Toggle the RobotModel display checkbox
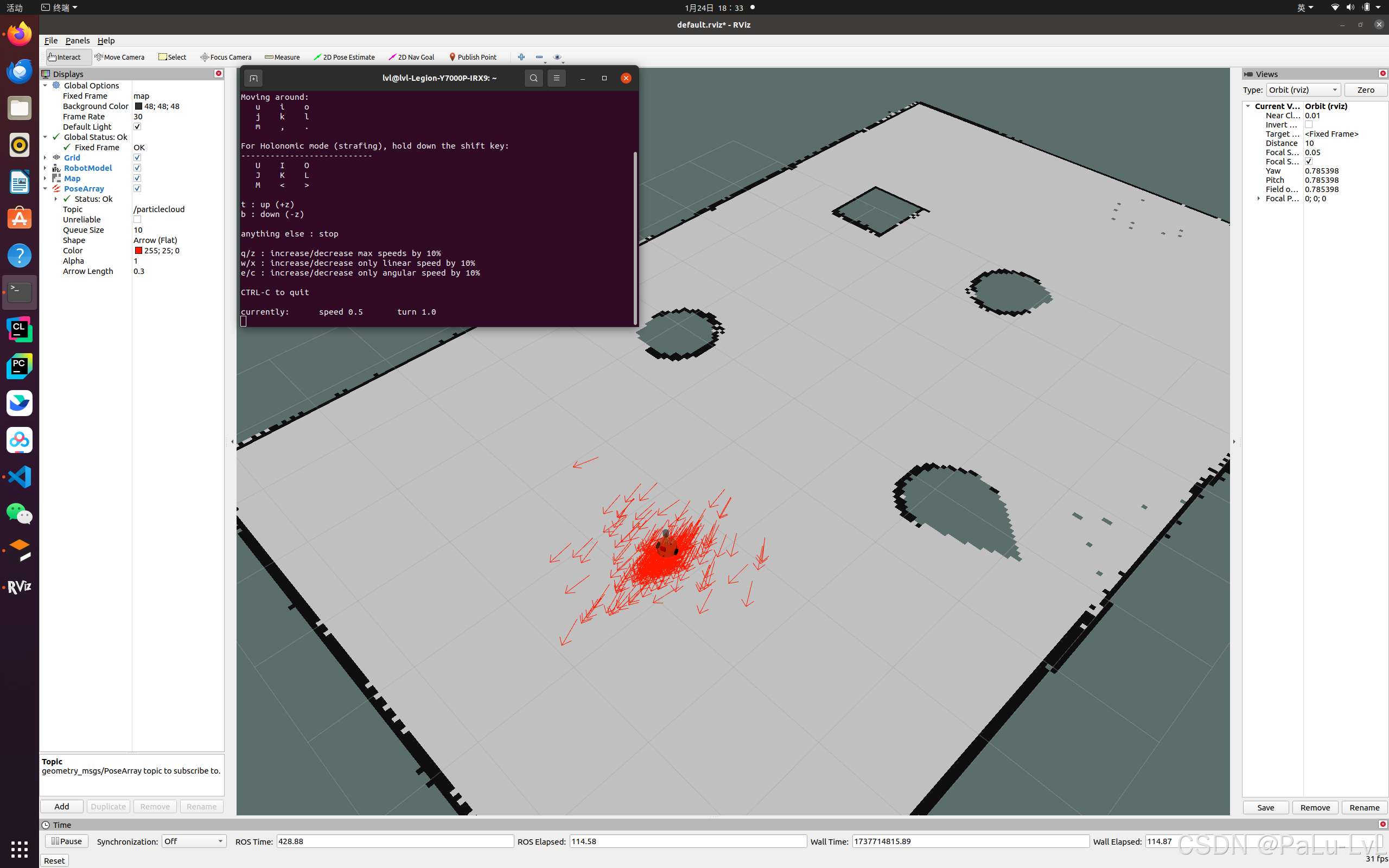The width and height of the screenshot is (1389, 868). [x=137, y=168]
